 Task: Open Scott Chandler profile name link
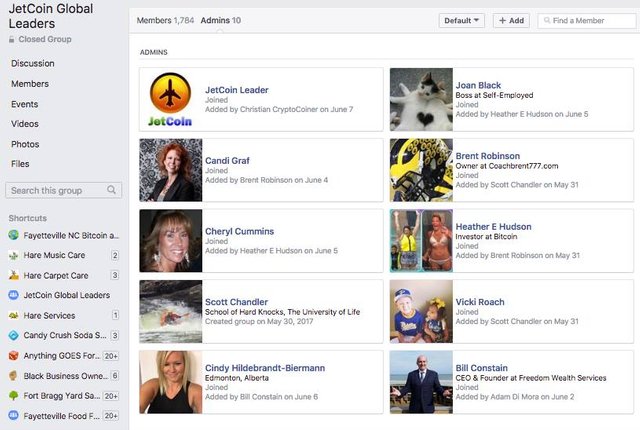pos(236,302)
